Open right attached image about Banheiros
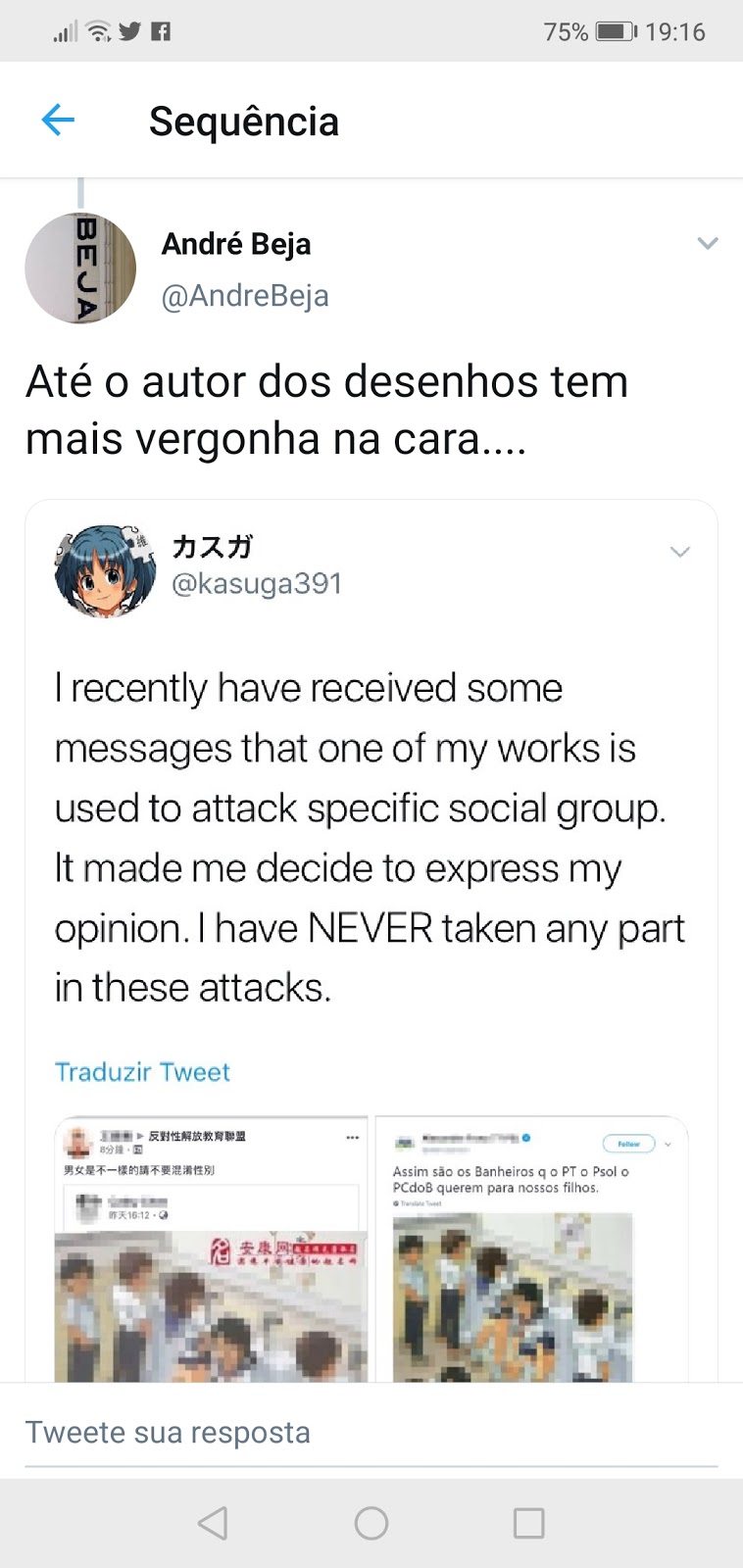The image size is (743, 1568). tap(531, 1249)
